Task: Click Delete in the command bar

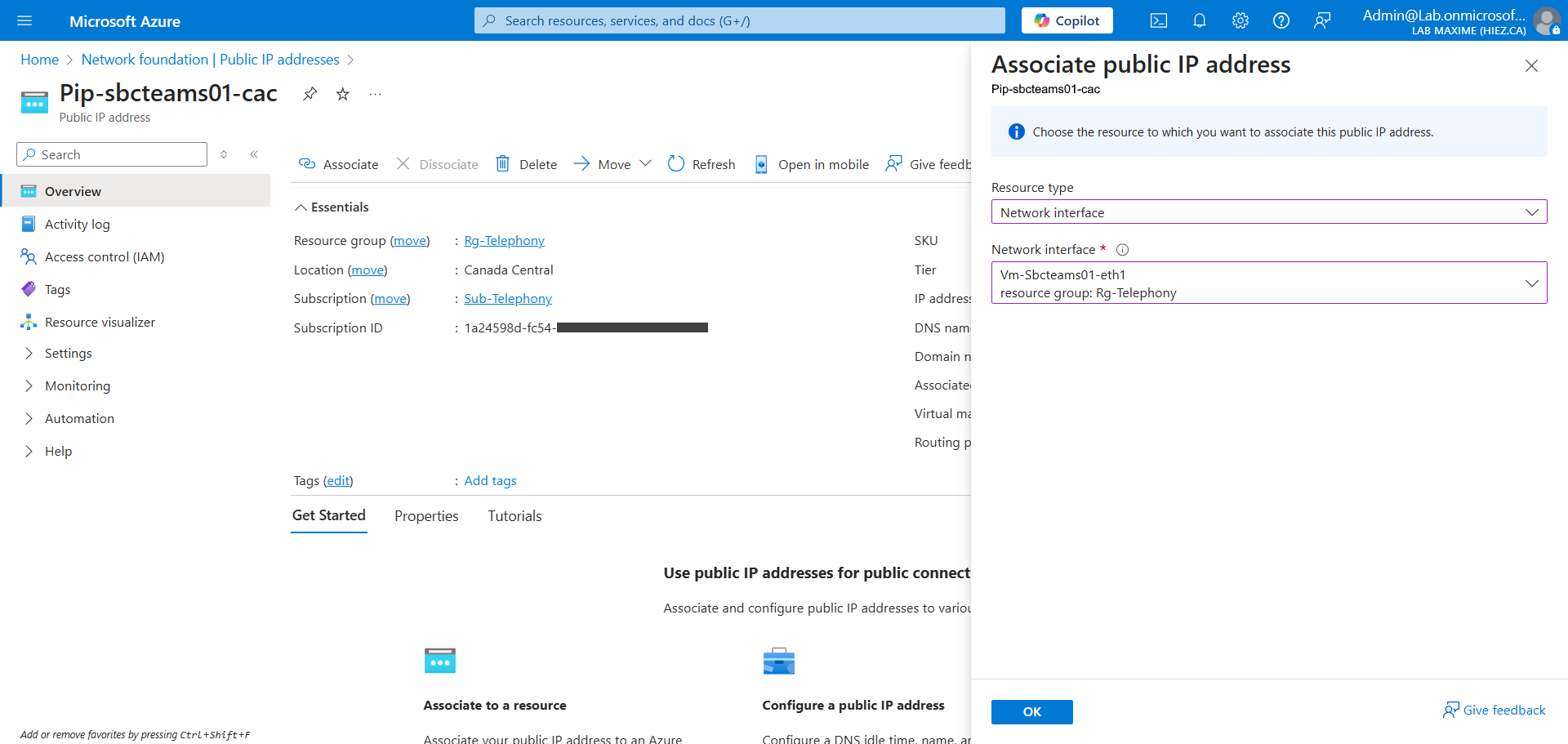Action: tap(527, 164)
